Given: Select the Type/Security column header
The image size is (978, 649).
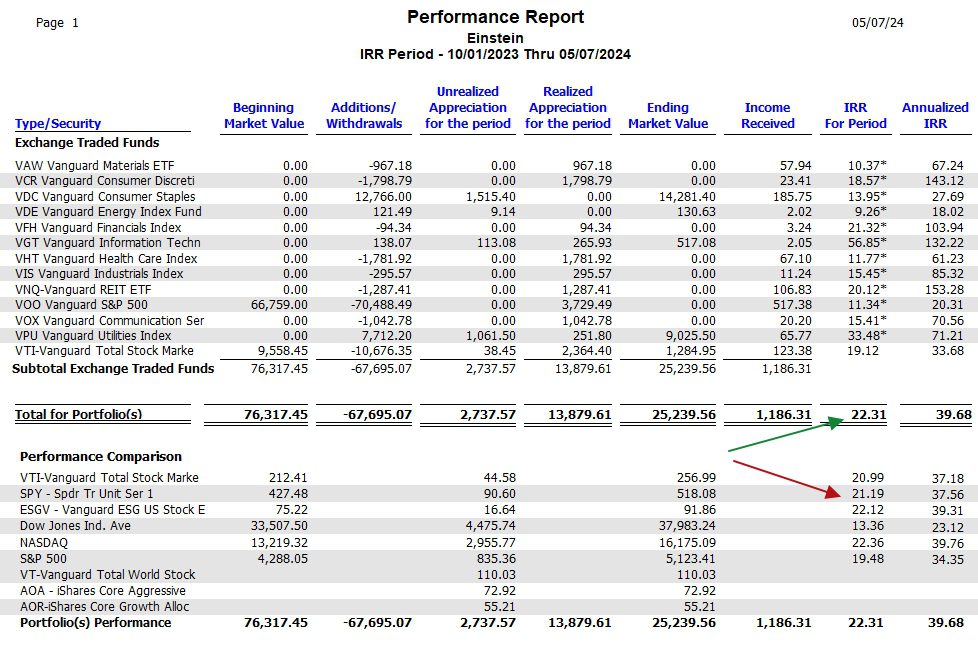Looking at the screenshot, I should pyautogui.click(x=58, y=123).
